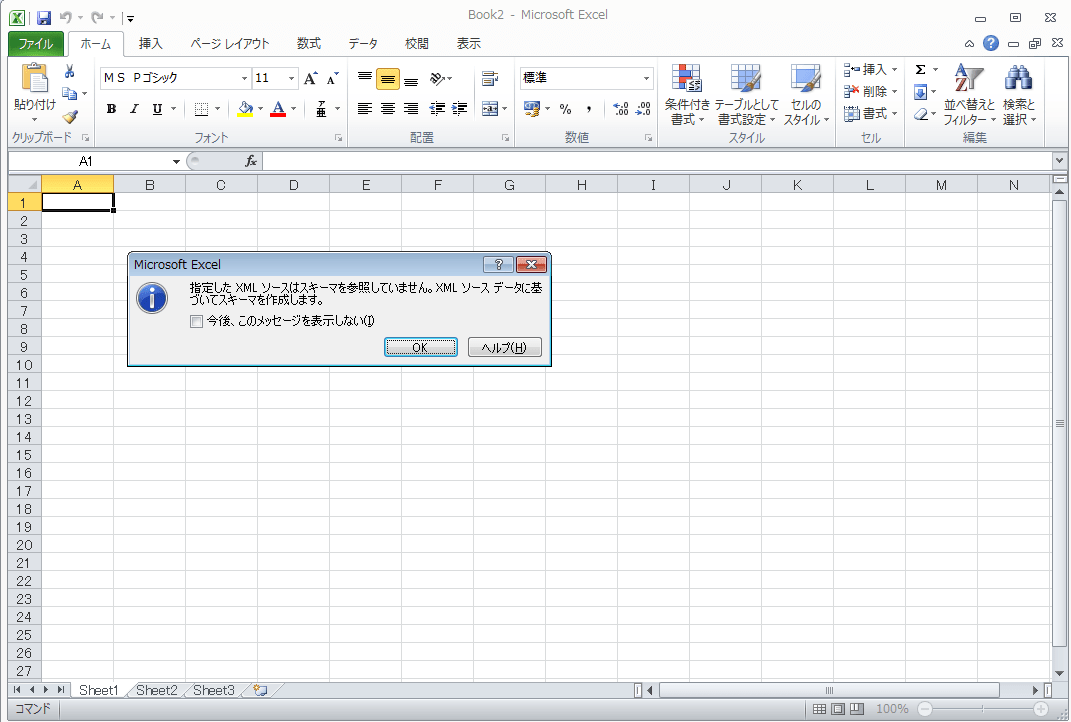Open the 削除 cells dropdown
Image resolution: width=1071 pixels, height=722 pixels.
pyautogui.click(x=871, y=92)
